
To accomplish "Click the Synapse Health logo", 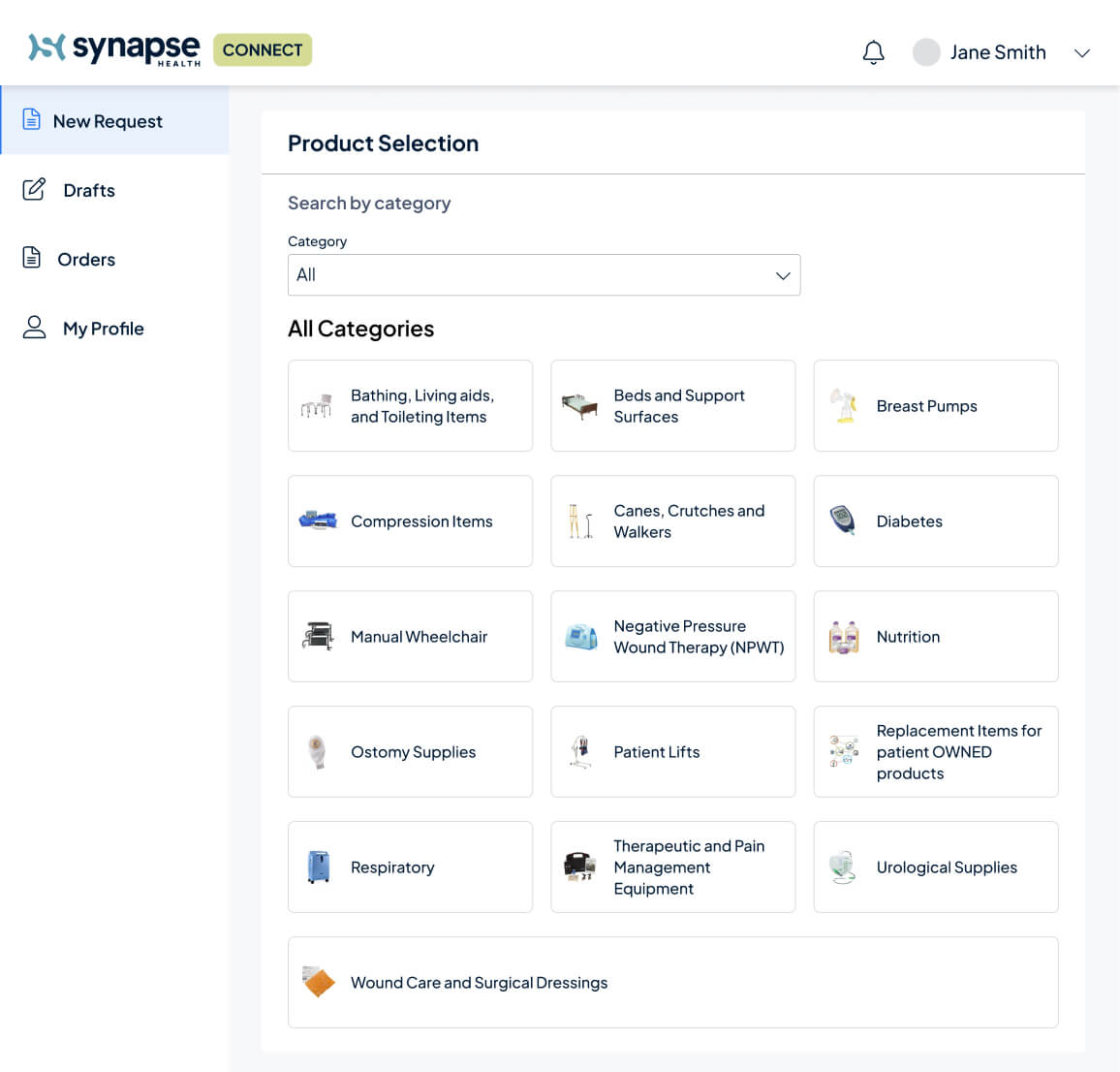I will [x=114, y=48].
